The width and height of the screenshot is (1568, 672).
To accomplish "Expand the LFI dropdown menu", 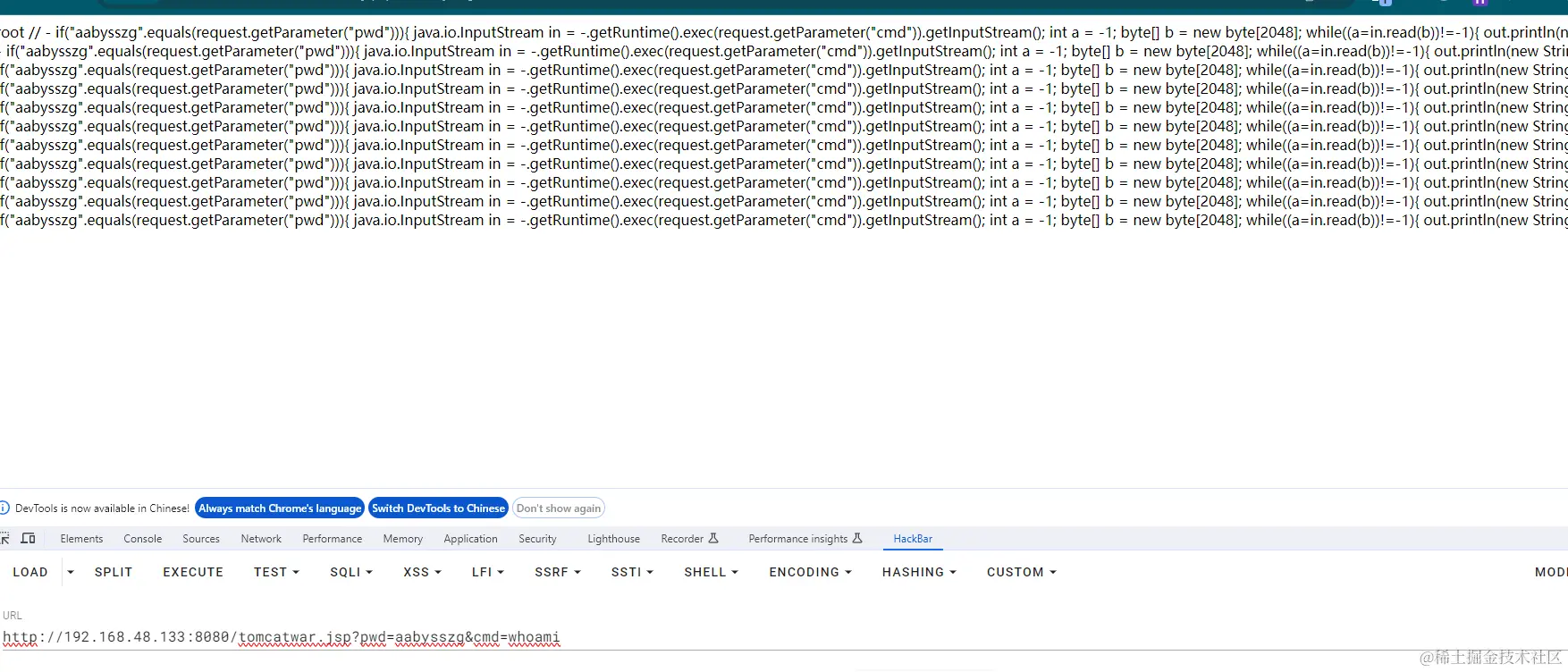I will click(488, 572).
